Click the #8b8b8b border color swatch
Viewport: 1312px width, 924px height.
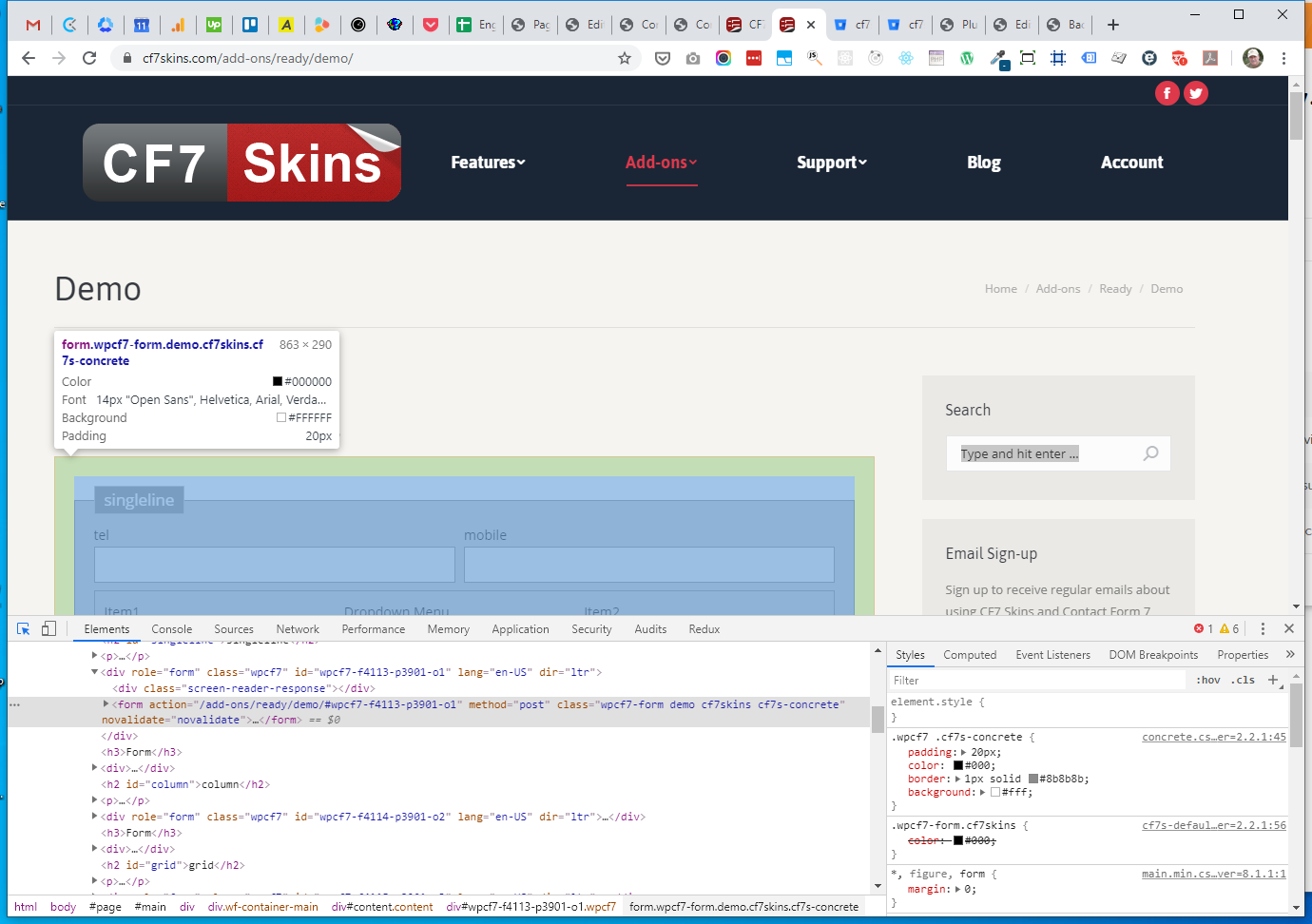pyautogui.click(x=1033, y=779)
